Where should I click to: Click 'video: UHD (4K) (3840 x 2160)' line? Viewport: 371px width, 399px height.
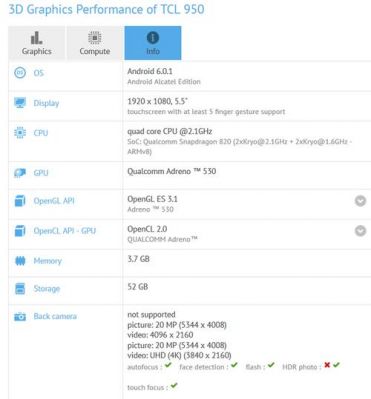179,355
